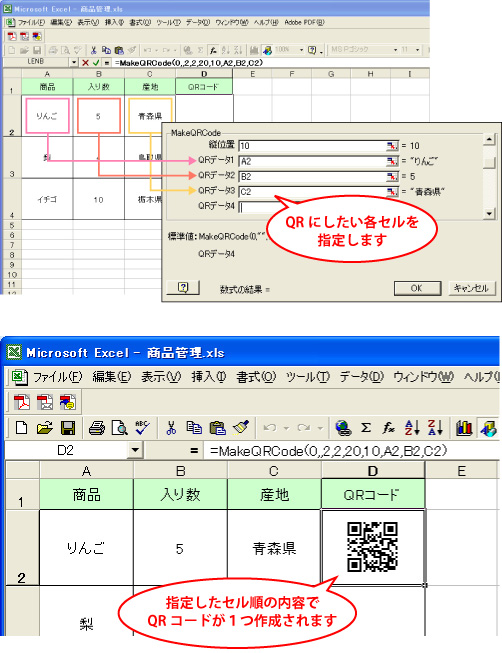Select りんご cell in lower Excel window

(86, 547)
